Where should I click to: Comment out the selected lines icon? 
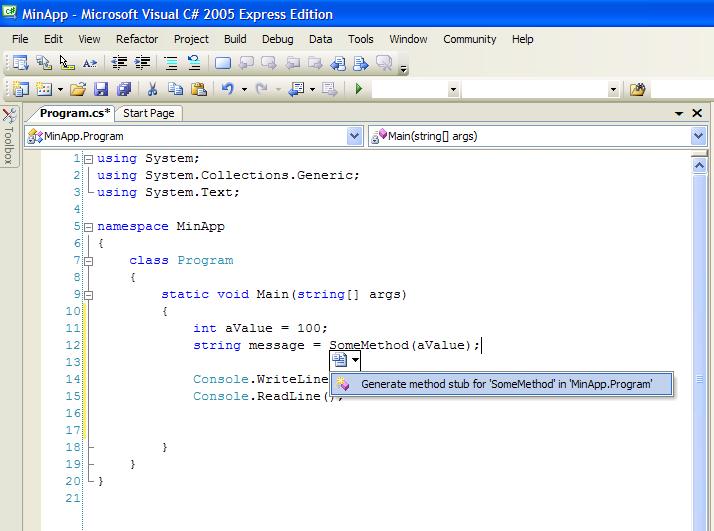click(171, 62)
